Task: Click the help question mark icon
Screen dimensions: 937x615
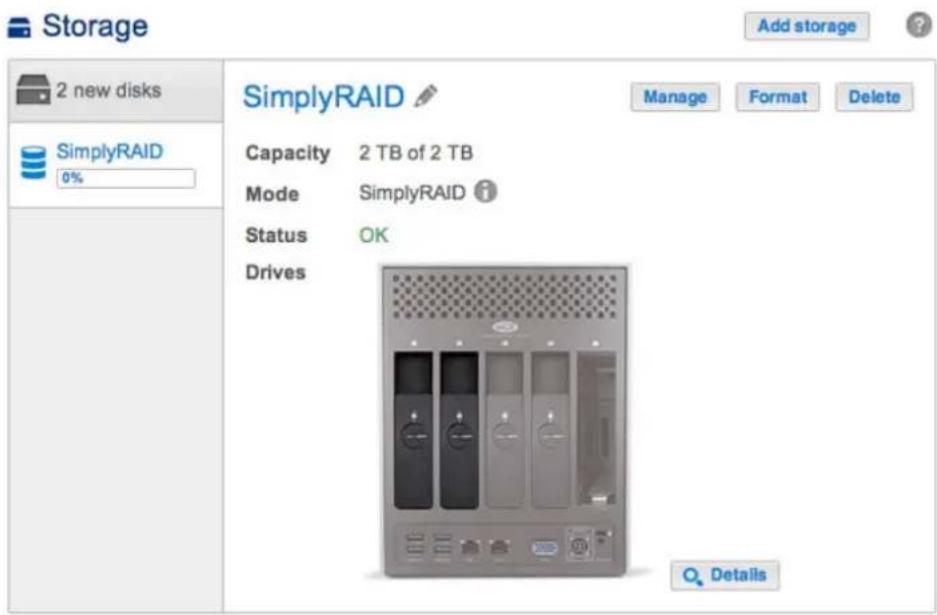Action: 918,25
